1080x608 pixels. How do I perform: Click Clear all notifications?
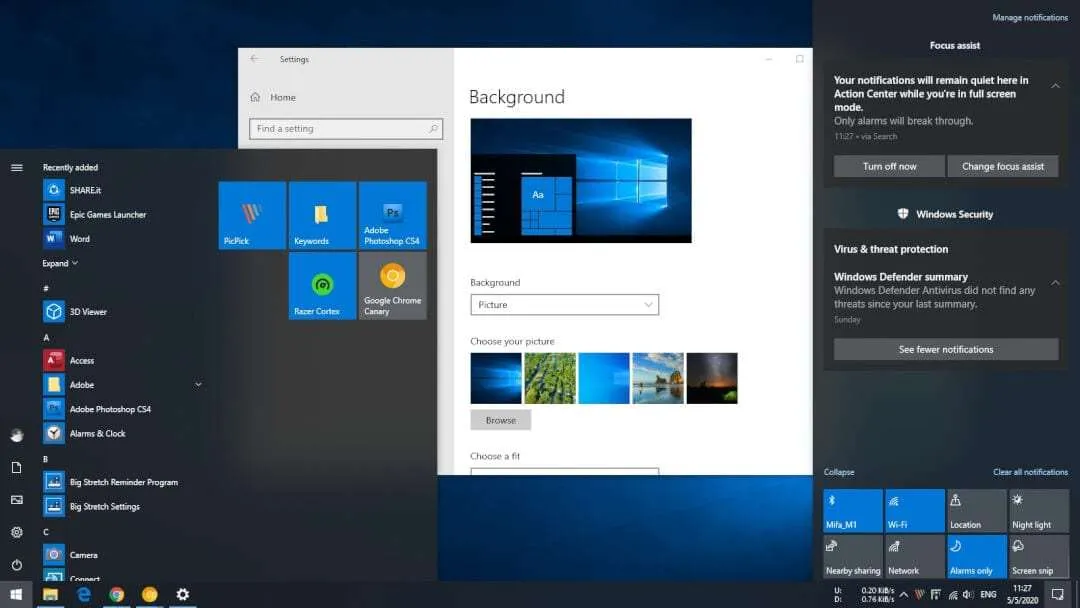pyautogui.click(x=1030, y=472)
